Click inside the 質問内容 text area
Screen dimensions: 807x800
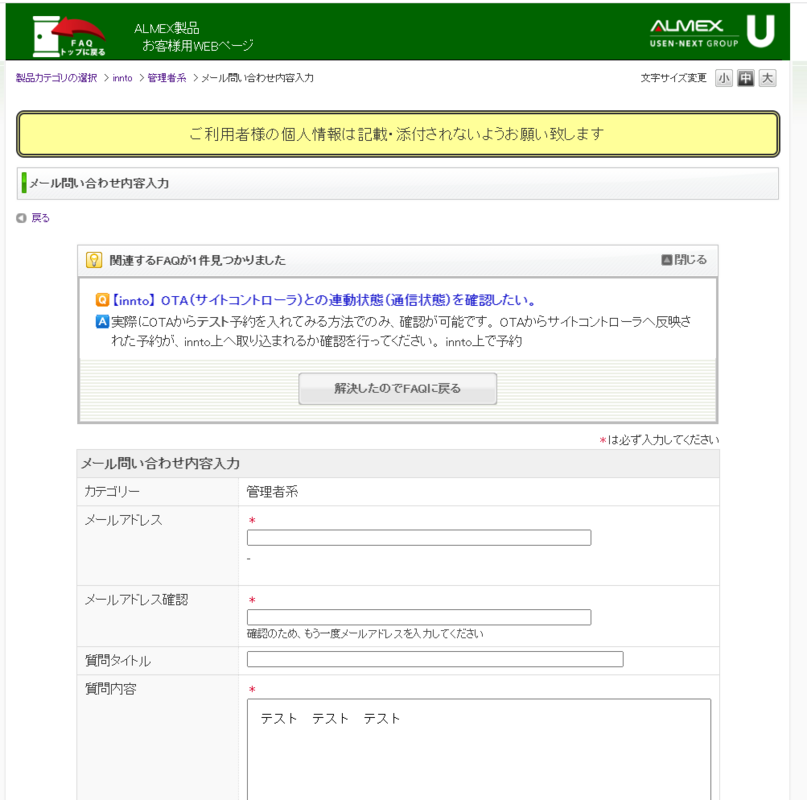coord(478,750)
